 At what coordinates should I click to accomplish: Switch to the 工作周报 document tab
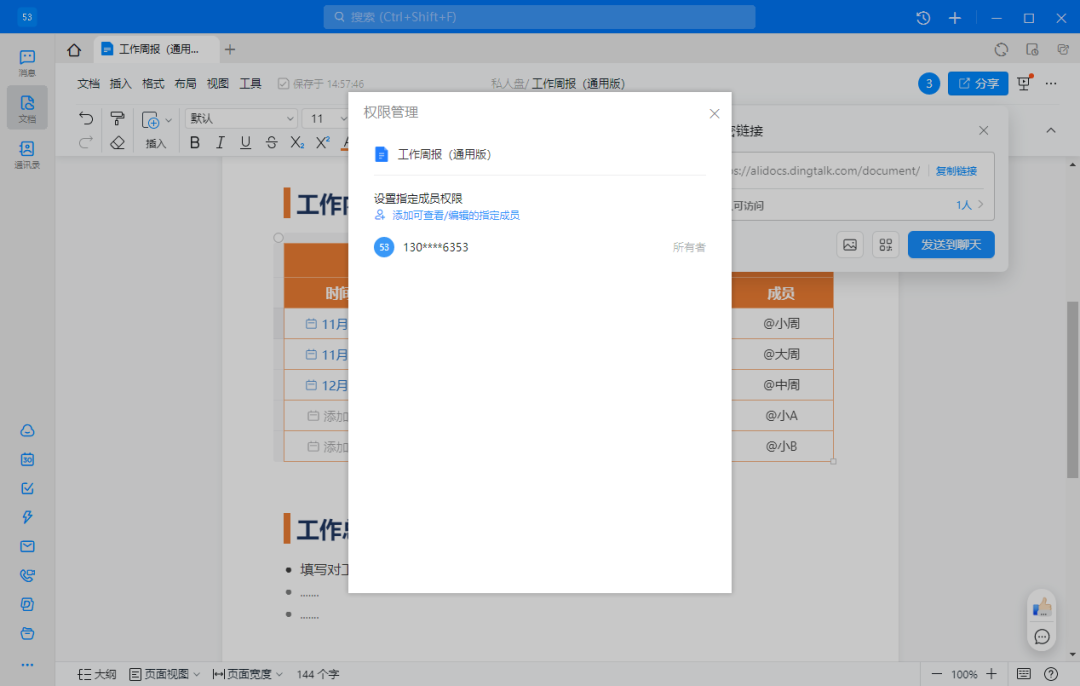point(157,49)
